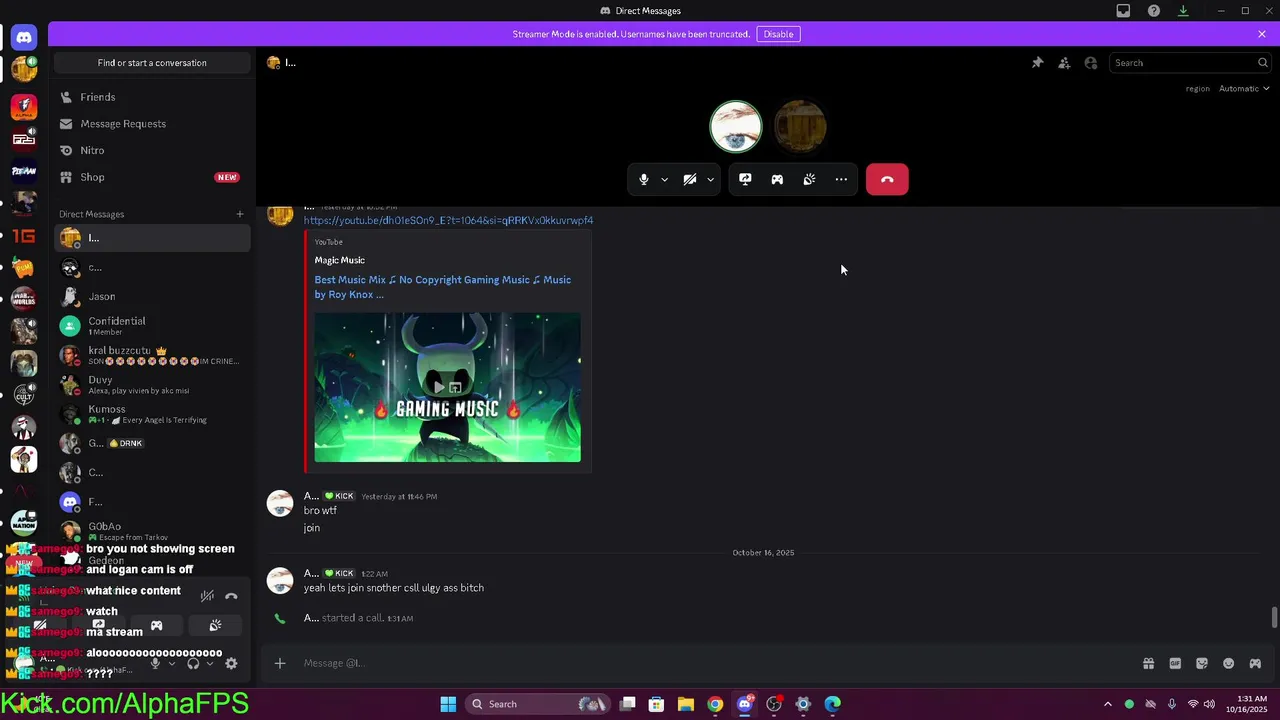Image resolution: width=1280 pixels, height=720 pixels.
Task: Create a new DM with plus icon
Action: pos(239,214)
